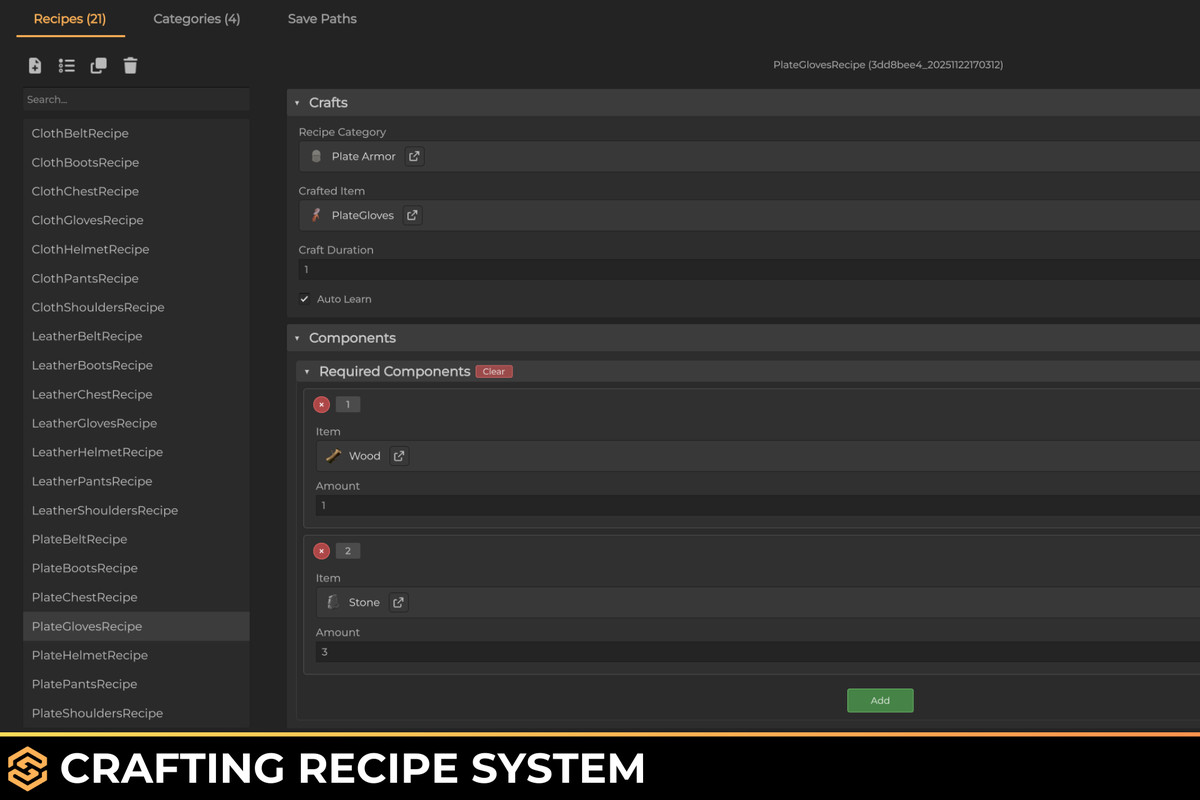Toggle the Auto Learn checkbox

click(x=304, y=298)
